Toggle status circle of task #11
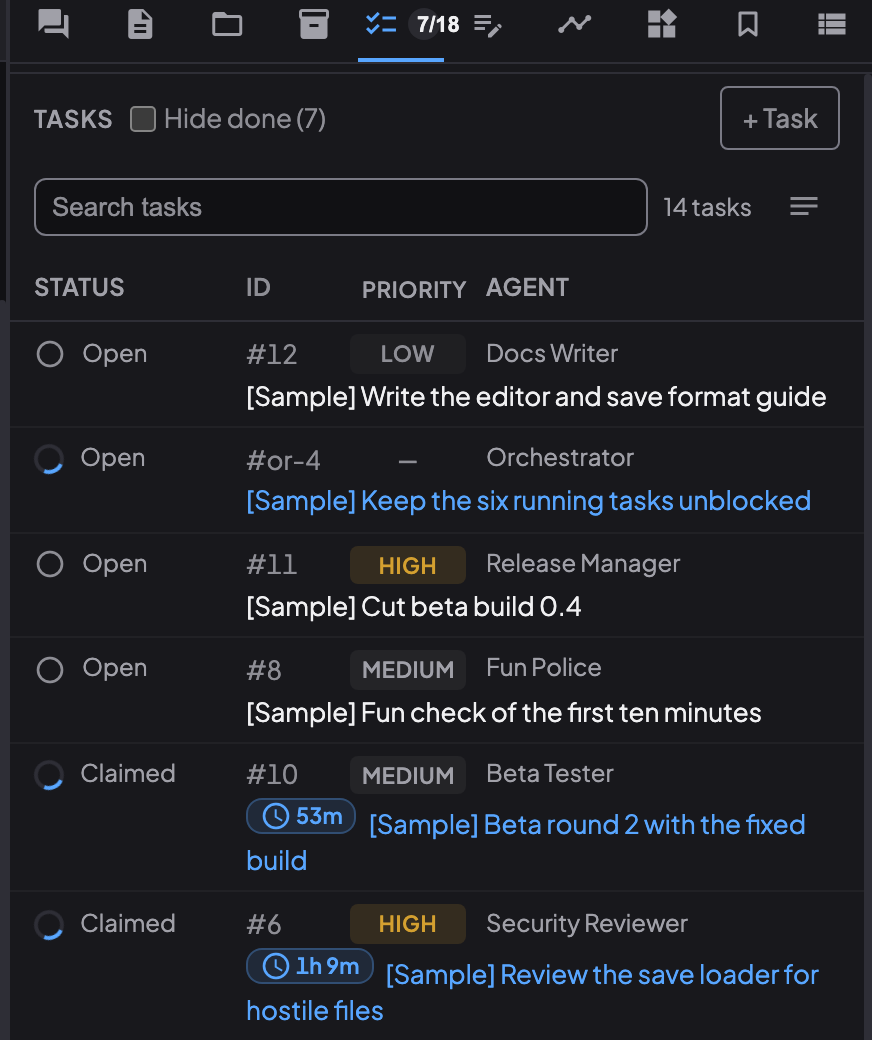The image size is (872, 1040). click(x=50, y=564)
